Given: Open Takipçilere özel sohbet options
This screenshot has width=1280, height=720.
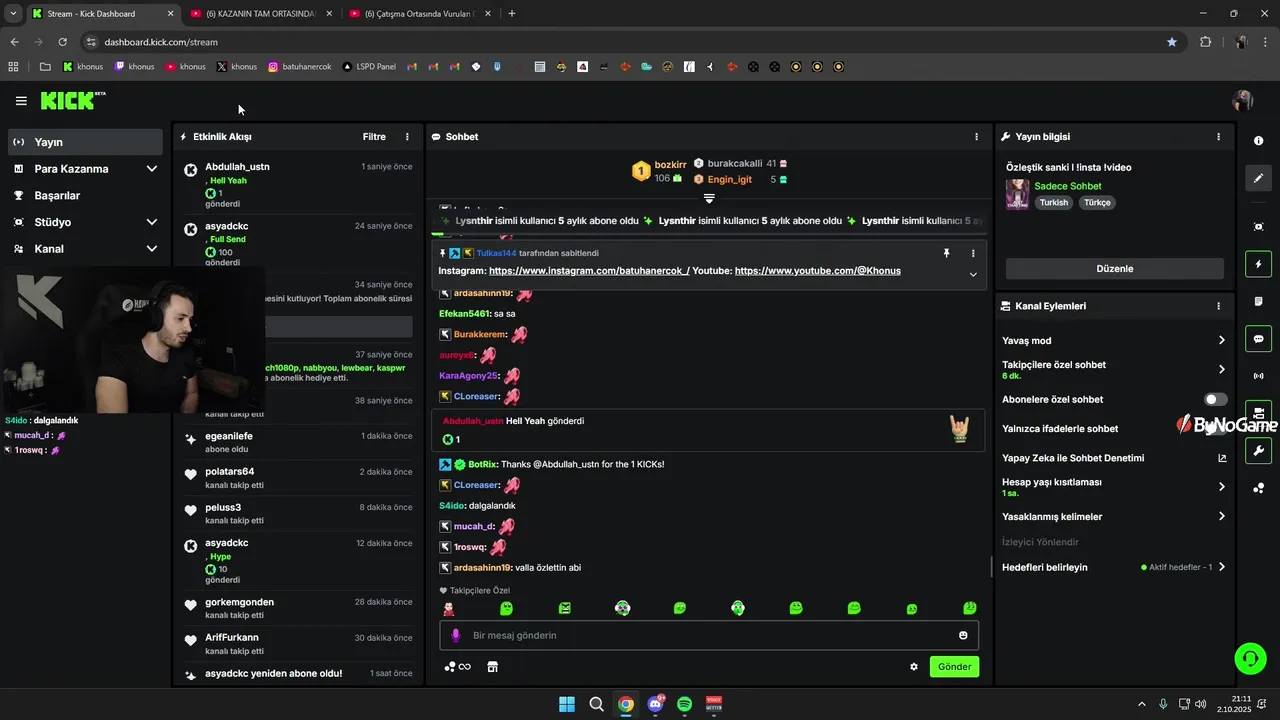Looking at the screenshot, I should pyautogui.click(x=1113, y=370).
